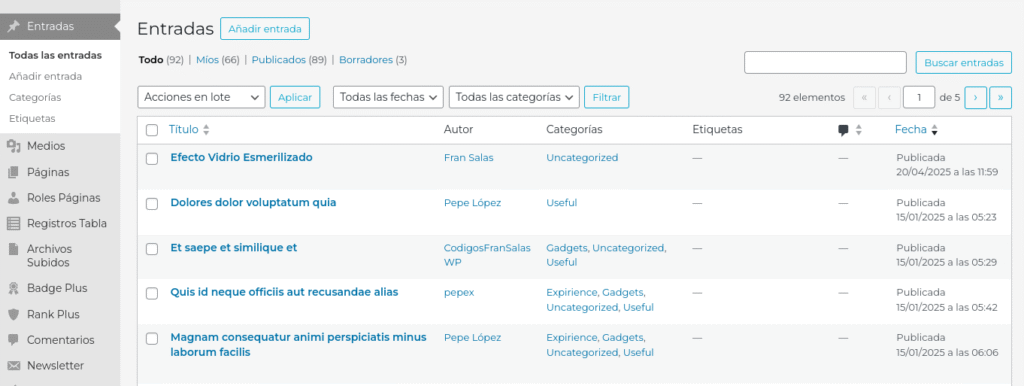Open the Efecto Vidrio Esmerilizado post
The height and width of the screenshot is (386, 1024).
[241, 157]
